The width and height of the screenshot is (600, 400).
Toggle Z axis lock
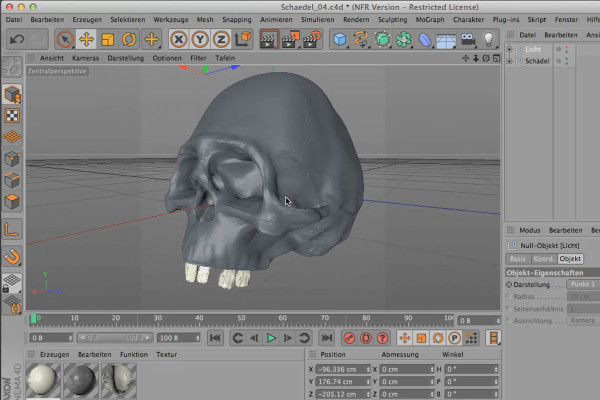(221, 39)
